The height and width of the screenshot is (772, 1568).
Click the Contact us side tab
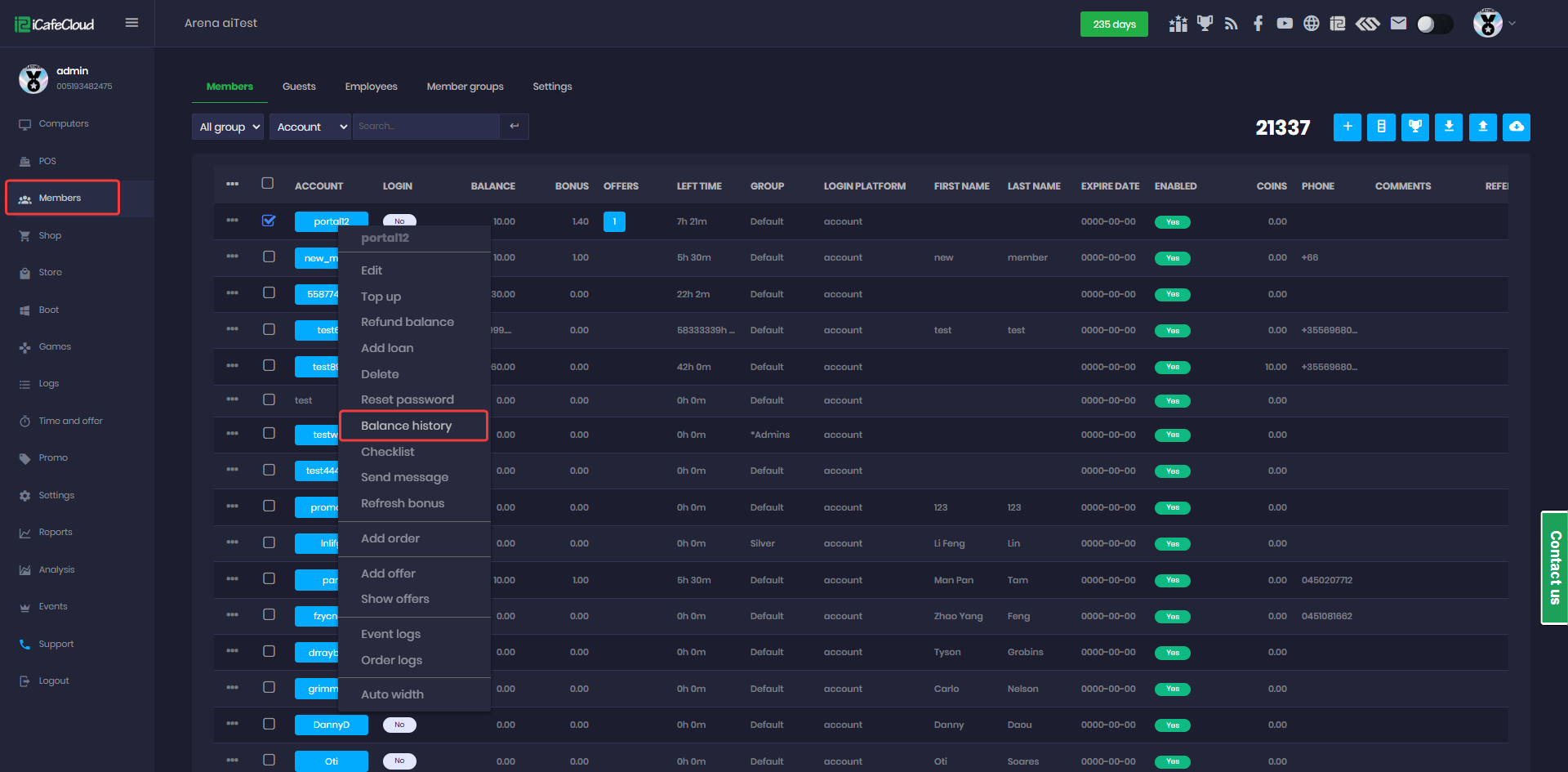click(1555, 567)
